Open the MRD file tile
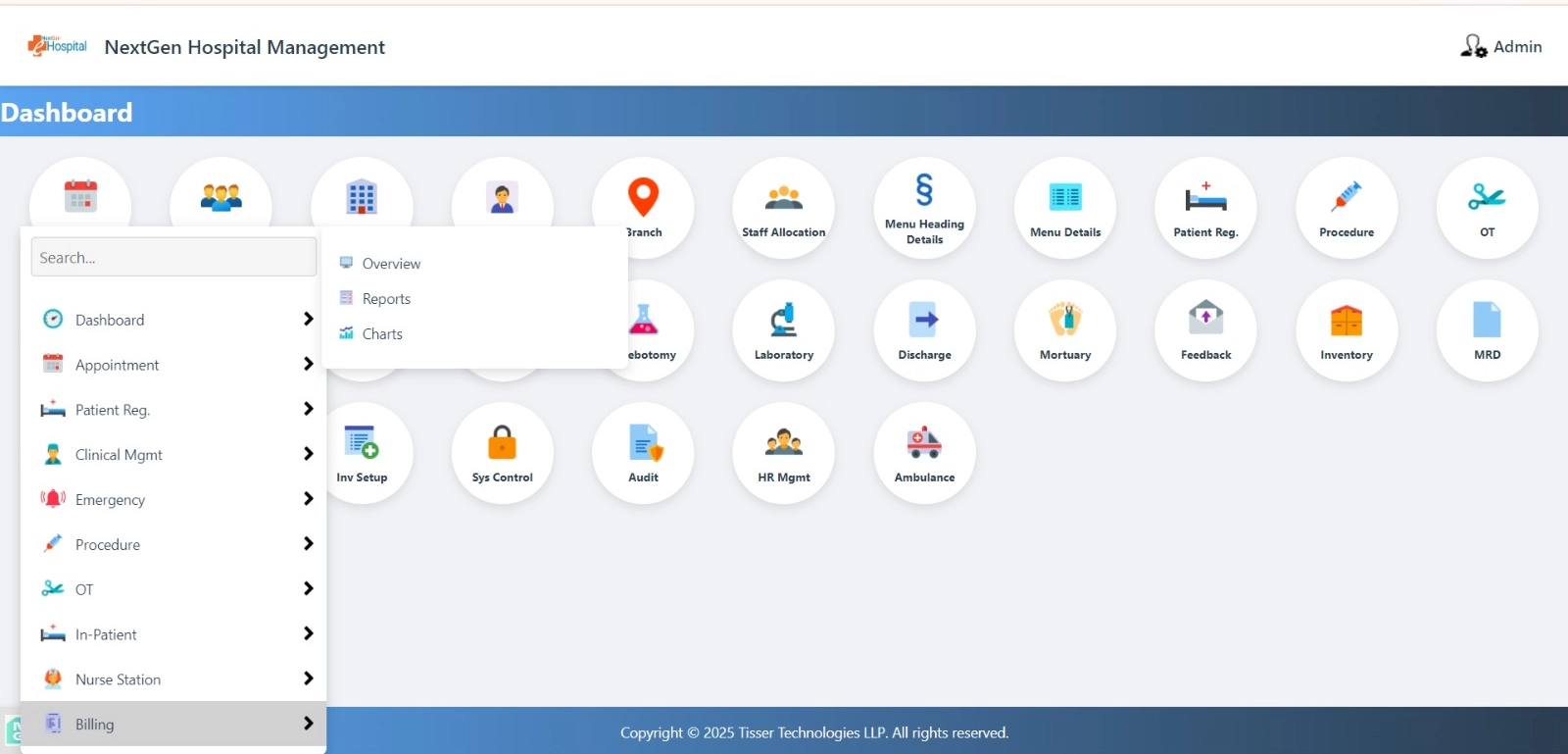Screen dimensions: 1568x754 pos(1487,330)
